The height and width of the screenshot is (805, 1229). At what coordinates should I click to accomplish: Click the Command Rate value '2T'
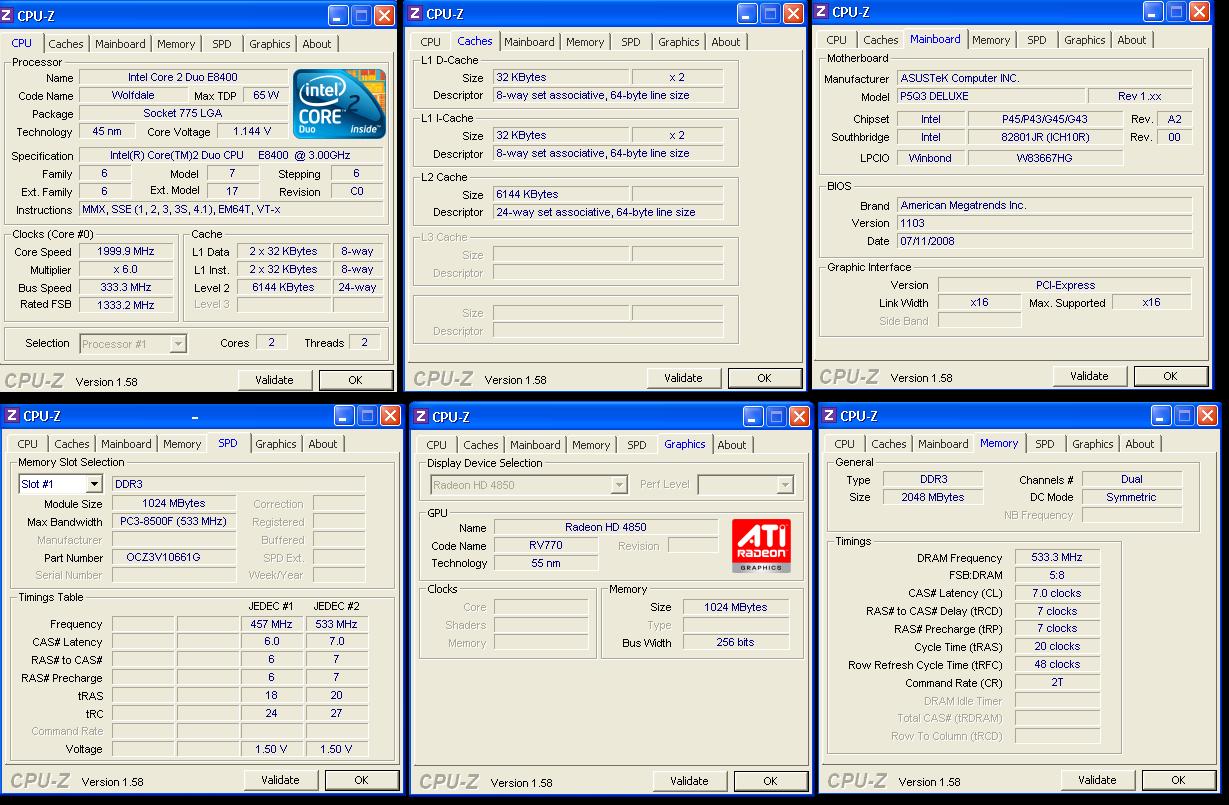(x=1057, y=683)
